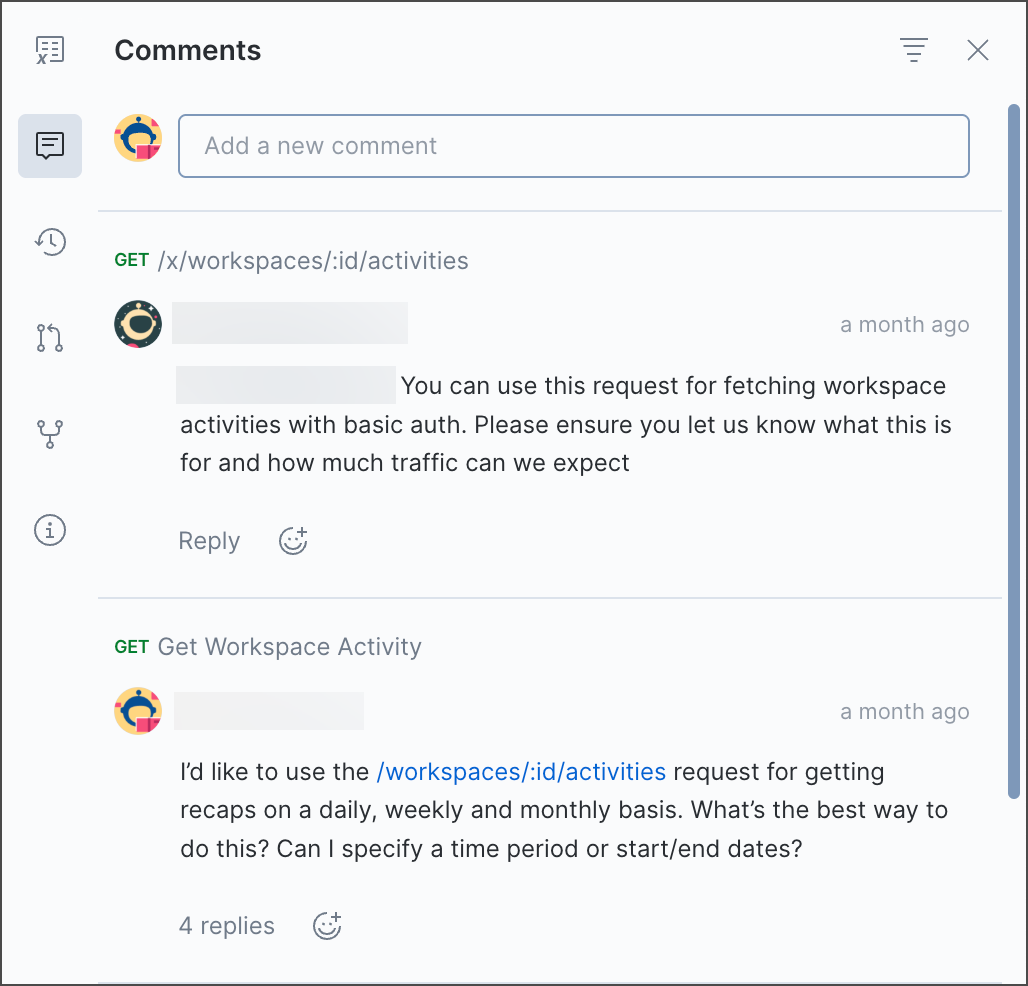Click the comments panel vertical scrollbar

pos(1013,450)
